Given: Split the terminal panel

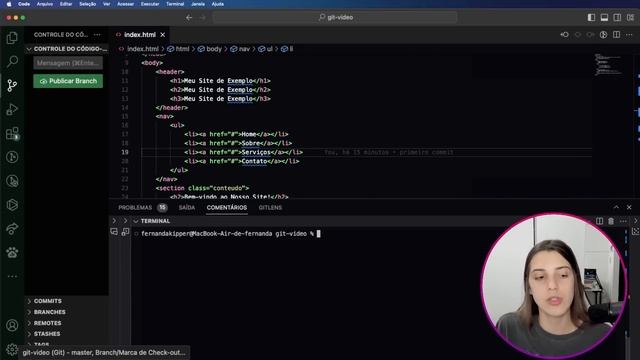Looking at the screenshot, I should [599, 221].
